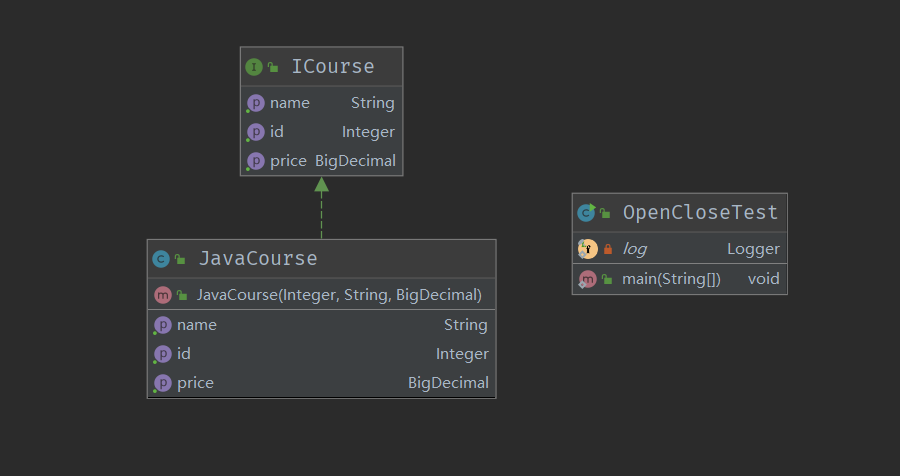Screen dimensions: 900x476
Task: Click the ICourse price property icon
Action: pyautogui.click(x=256, y=161)
